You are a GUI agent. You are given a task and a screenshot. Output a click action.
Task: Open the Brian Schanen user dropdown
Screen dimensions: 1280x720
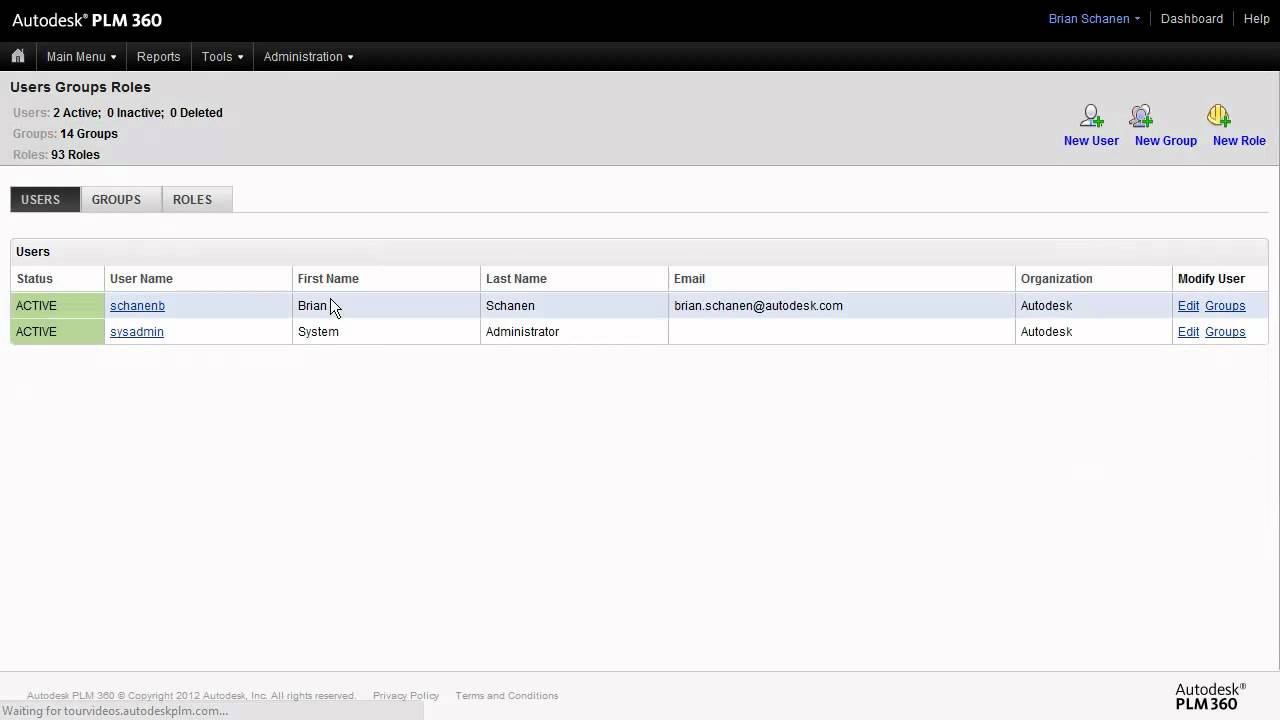pyautogui.click(x=1094, y=19)
